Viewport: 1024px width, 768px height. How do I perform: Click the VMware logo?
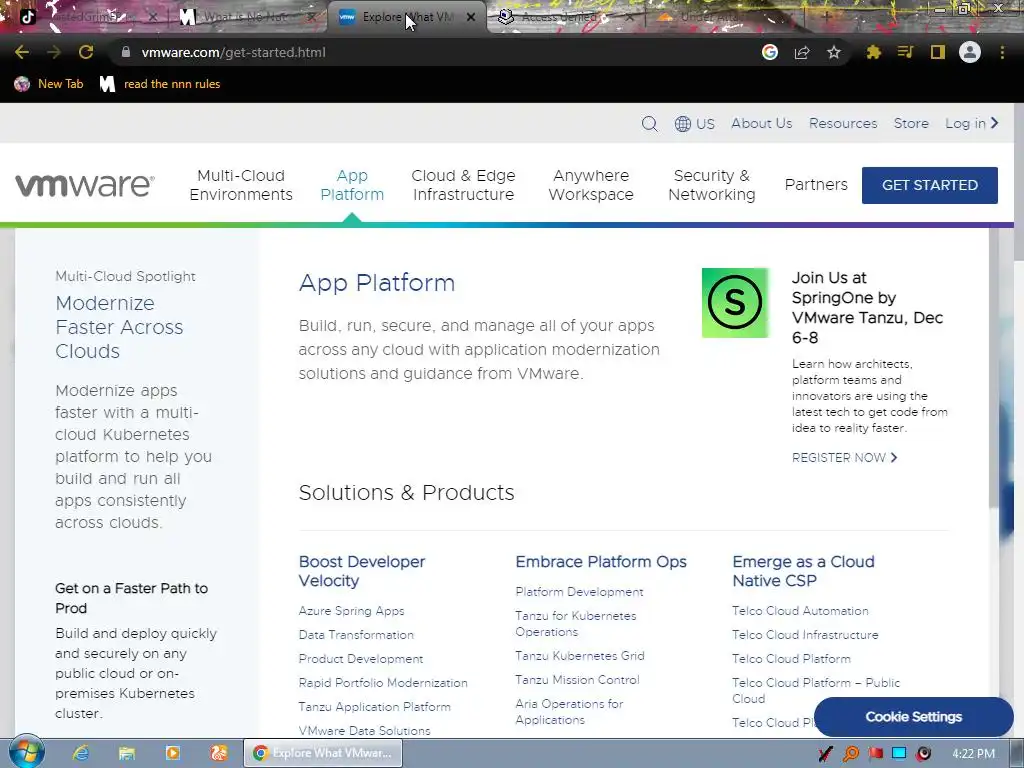coord(85,185)
